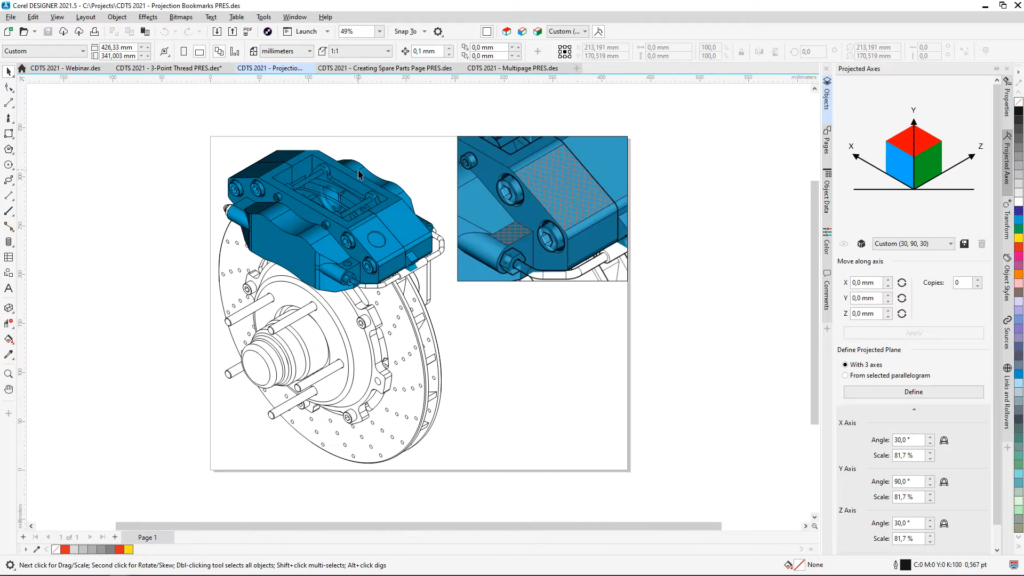
Task: Click the Page 1 tab at document bottom
Action: click(147, 537)
